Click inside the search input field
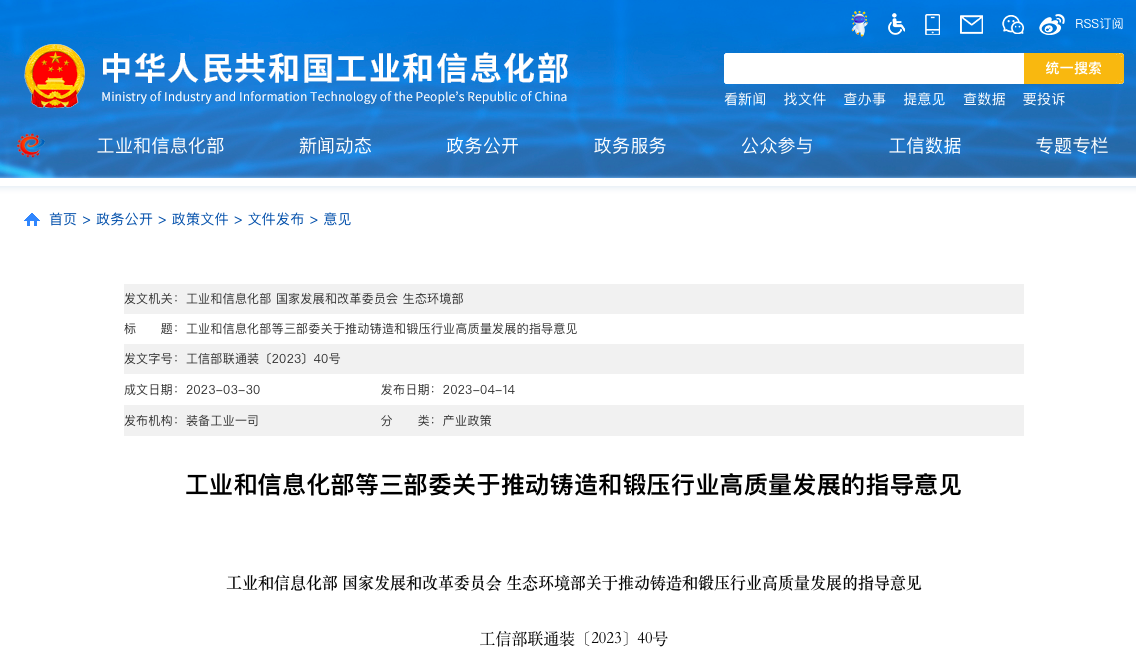Image resolution: width=1136 pixels, height=668 pixels. 873,68
